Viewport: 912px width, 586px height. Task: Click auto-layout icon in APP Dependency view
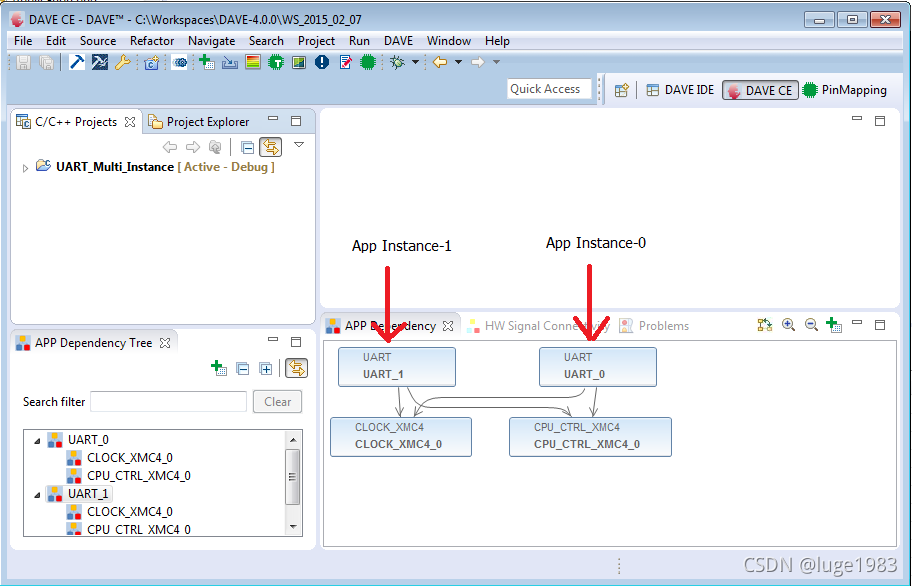tap(765, 325)
